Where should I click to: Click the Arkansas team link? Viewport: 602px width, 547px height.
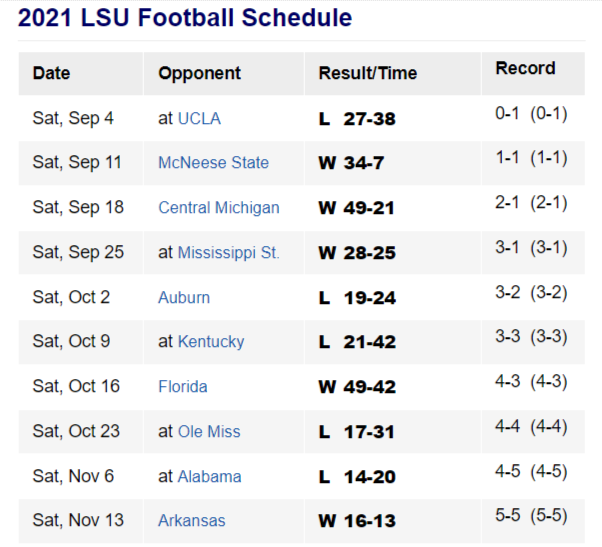pyautogui.click(x=191, y=520)
